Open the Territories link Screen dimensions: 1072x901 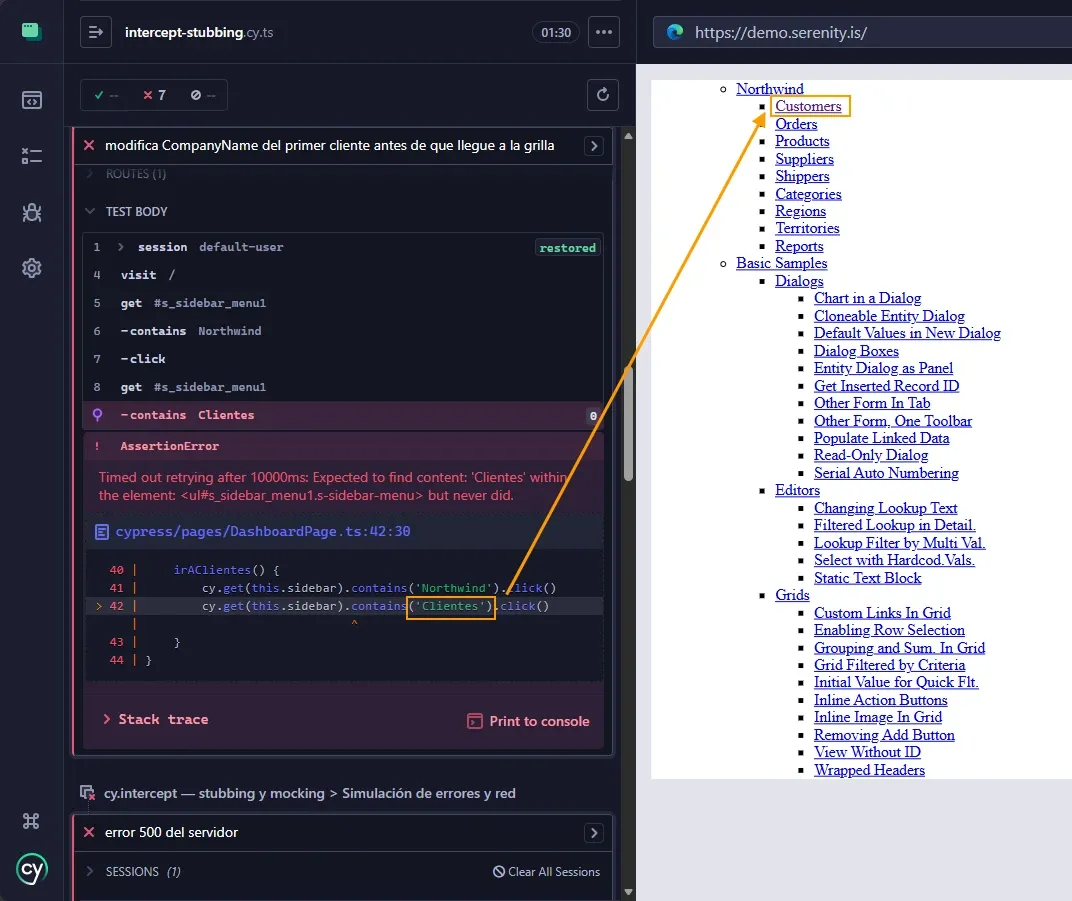click(x=807, y=228)
